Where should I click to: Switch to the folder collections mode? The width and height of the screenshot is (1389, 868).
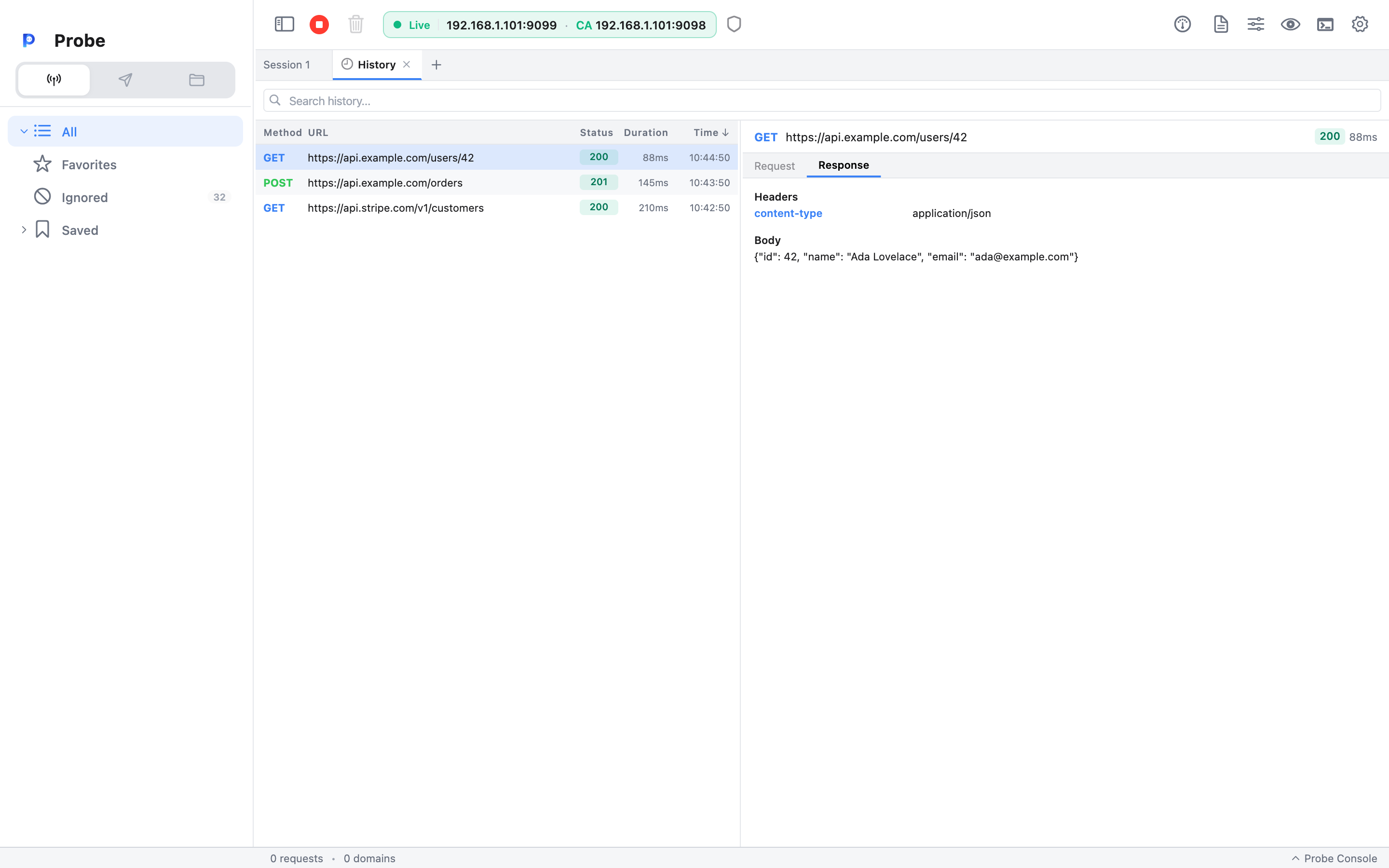click(197, 80)
